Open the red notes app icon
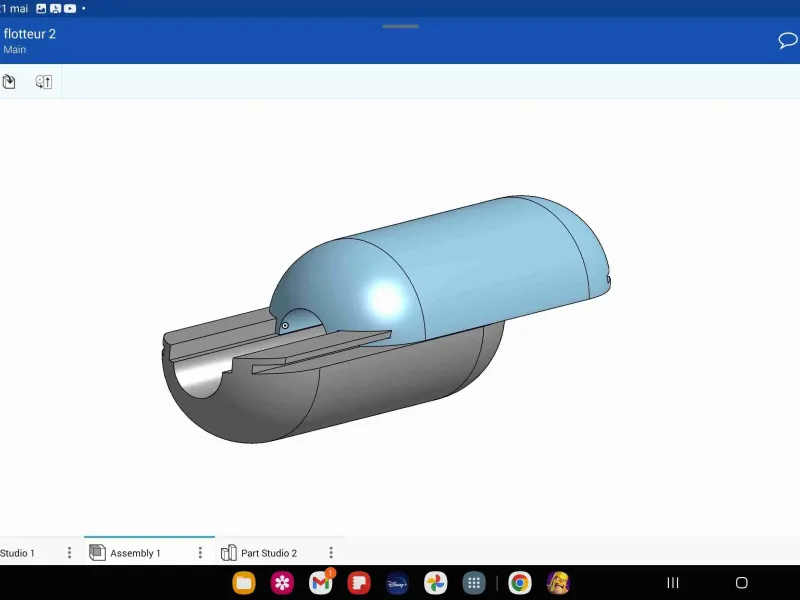 [x=359, y=583]
